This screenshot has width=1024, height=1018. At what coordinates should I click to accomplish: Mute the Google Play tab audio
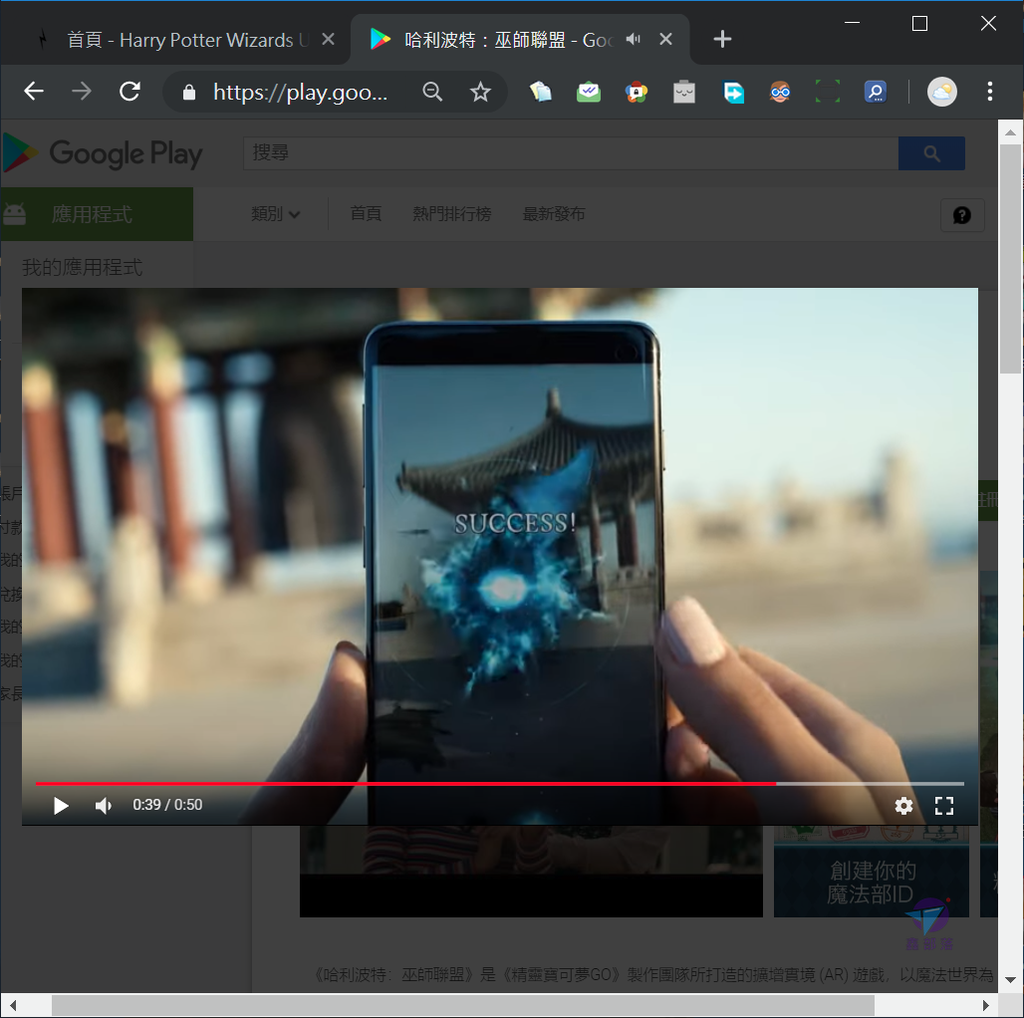tap(633, 39)
